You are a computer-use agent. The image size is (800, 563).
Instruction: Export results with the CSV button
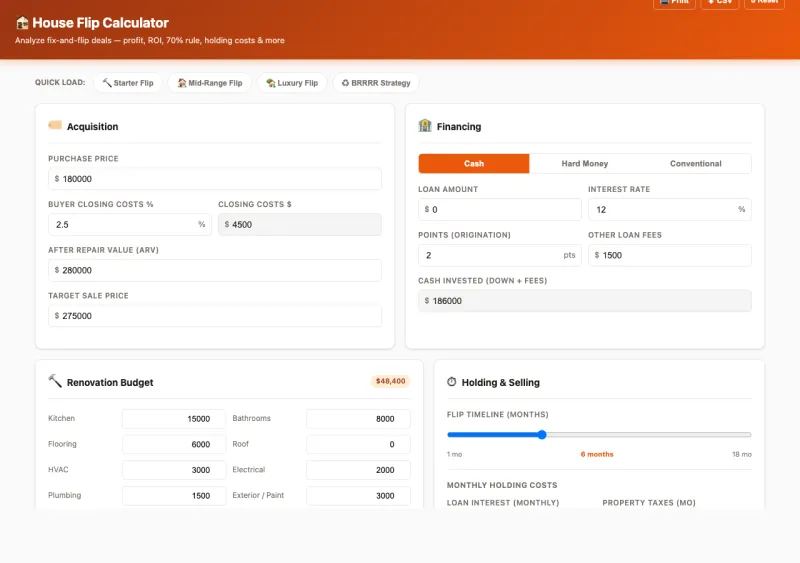click(720, 3)
